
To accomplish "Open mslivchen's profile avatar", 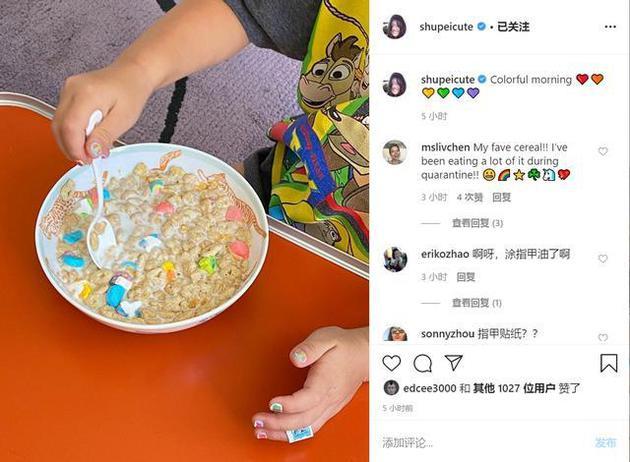I will 395,152.
